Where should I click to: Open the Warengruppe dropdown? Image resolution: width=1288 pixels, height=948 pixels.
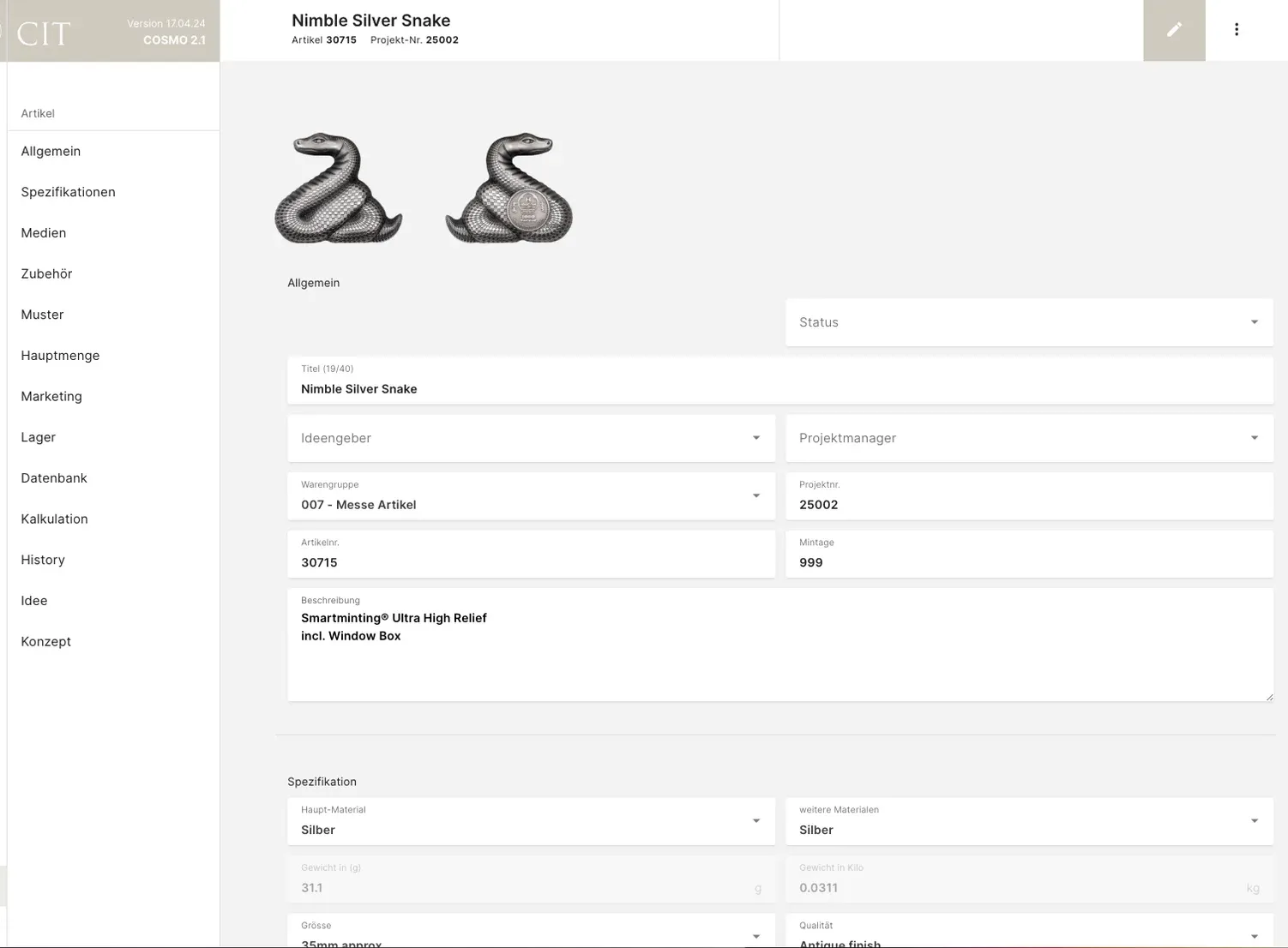(x=531, y=496)
